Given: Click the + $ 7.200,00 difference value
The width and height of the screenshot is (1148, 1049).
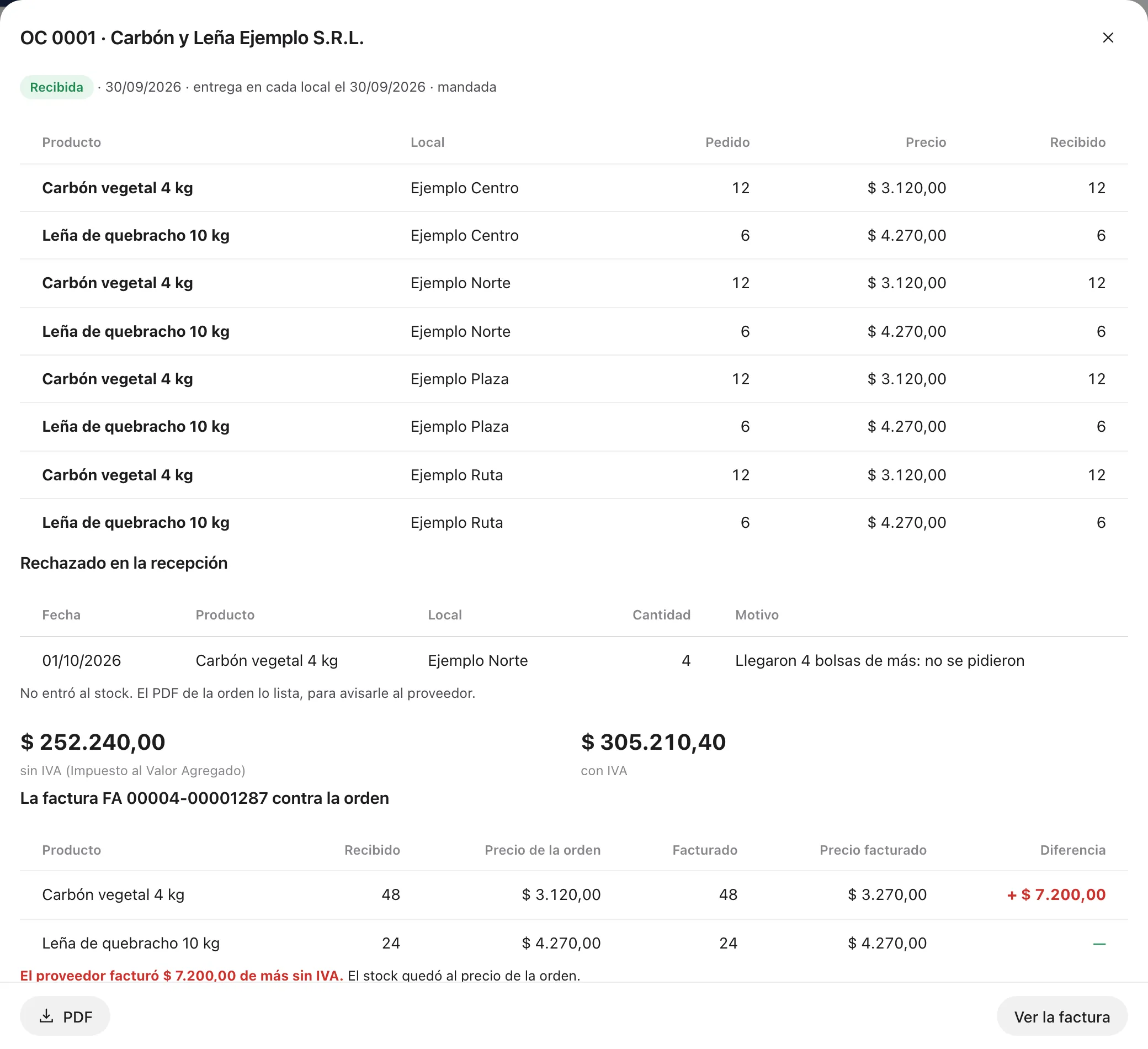Looking at the screenshot, I should pos(1056,894).
